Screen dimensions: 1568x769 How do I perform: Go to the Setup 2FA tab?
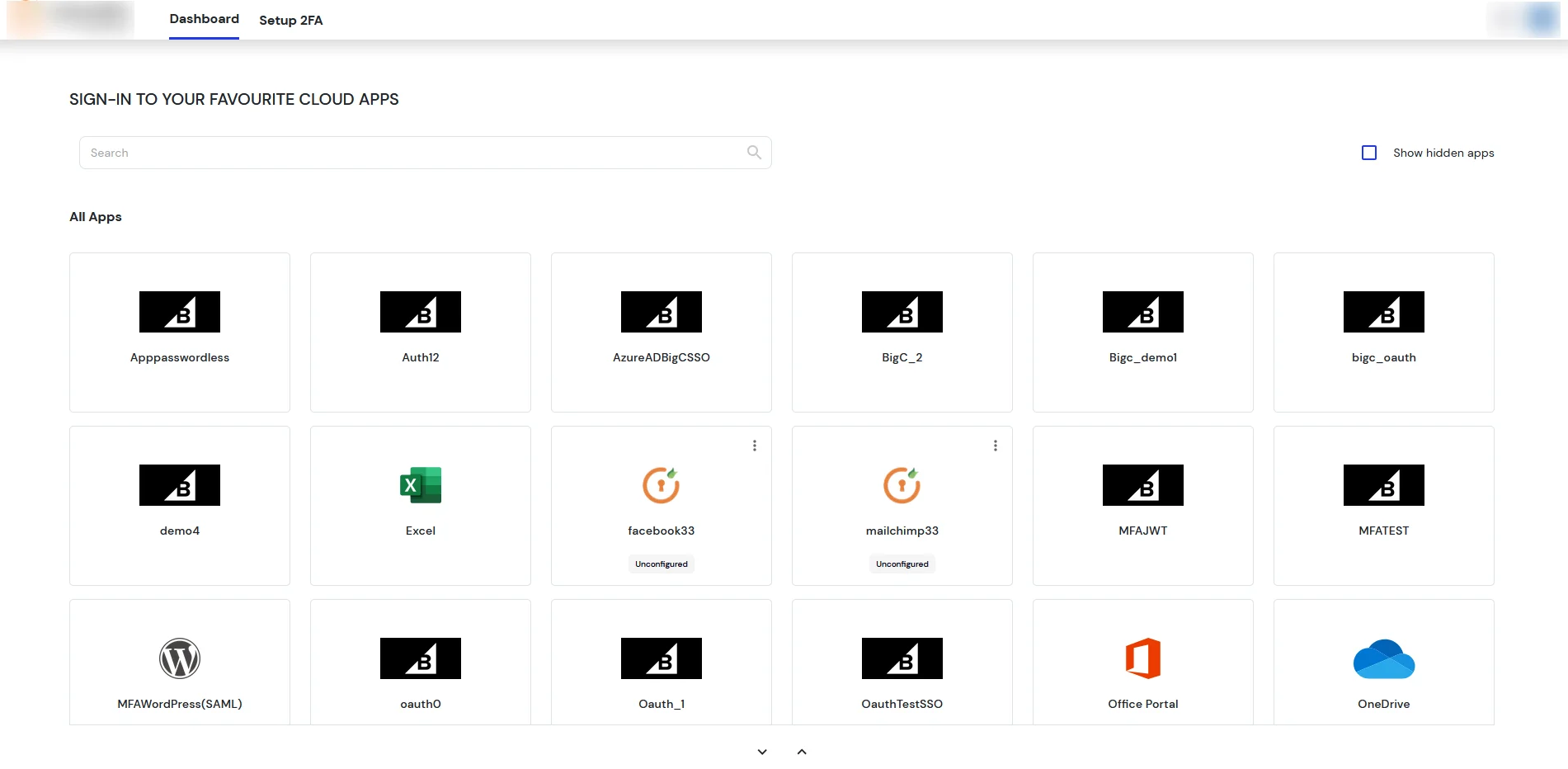coord(290,20)
